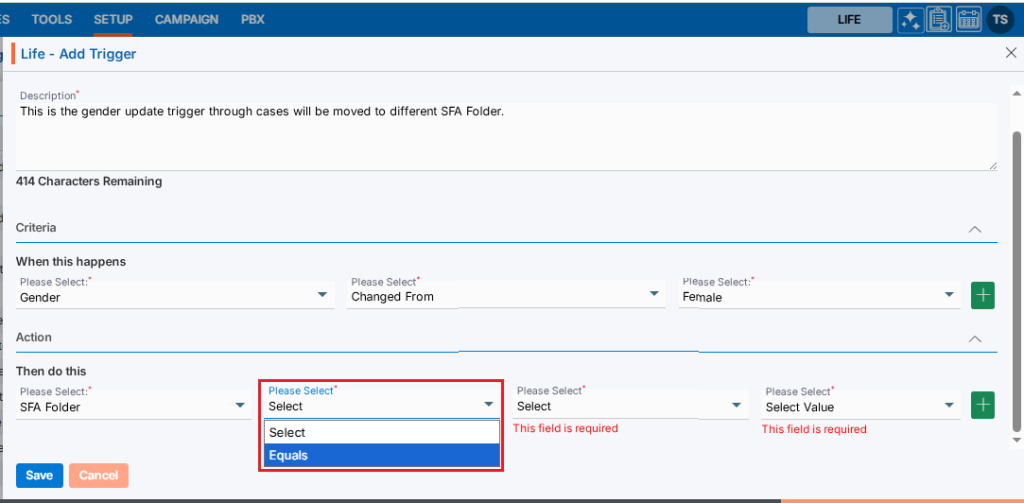Choose the Select option in the list

point(381,432)
